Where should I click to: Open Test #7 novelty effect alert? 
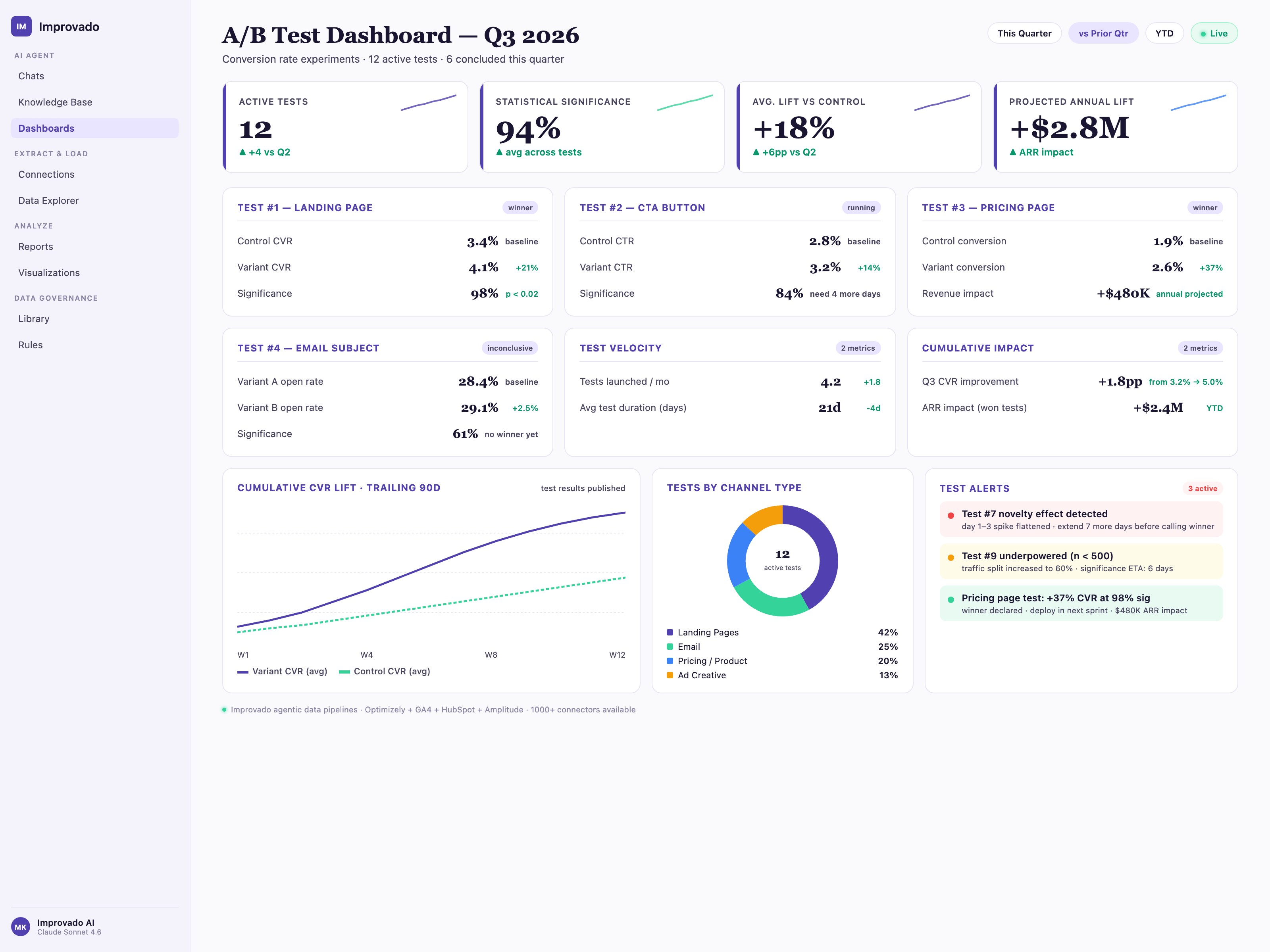click(x=1081, y=519)
